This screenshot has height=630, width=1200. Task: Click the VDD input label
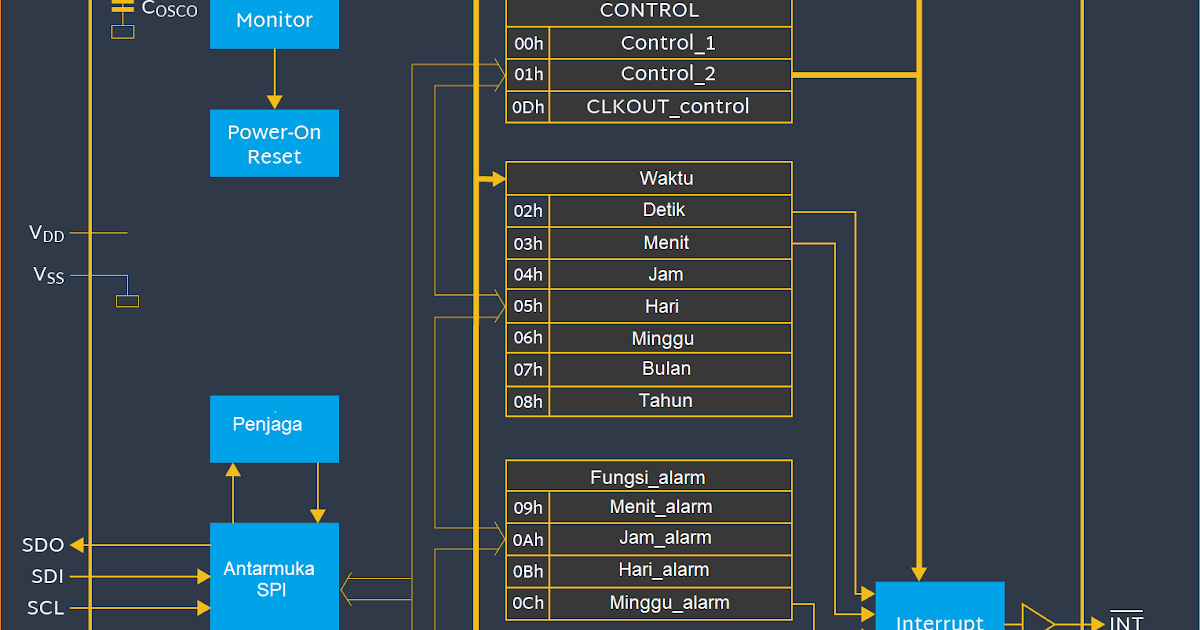point(45,234)
